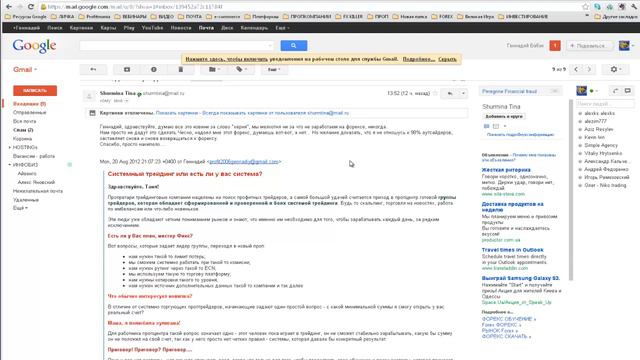Click sender avatar of Shumina Tina
This screenshot has height=360, width=640.
click(x=89, y=96)
